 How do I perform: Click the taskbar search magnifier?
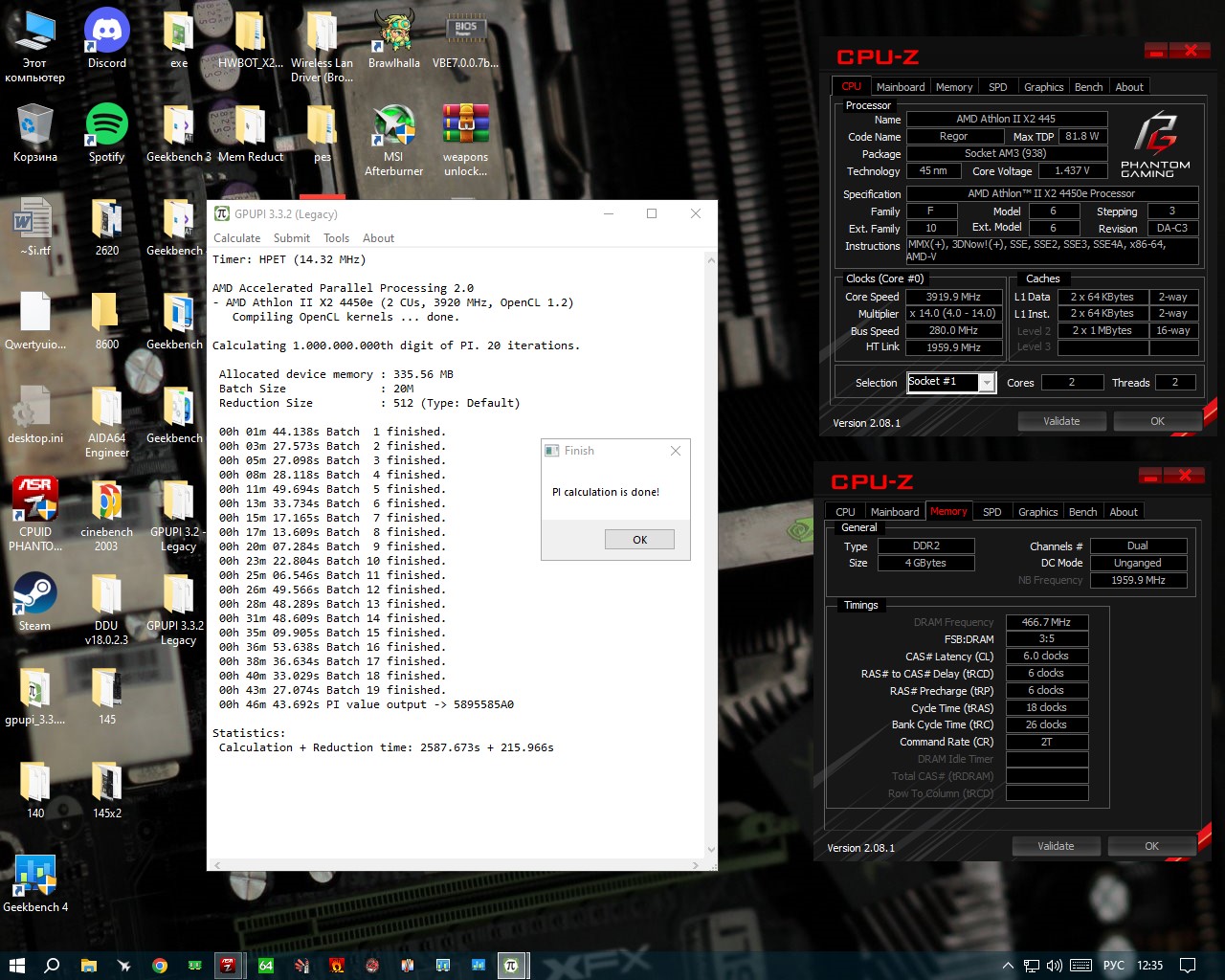point(53,966)
